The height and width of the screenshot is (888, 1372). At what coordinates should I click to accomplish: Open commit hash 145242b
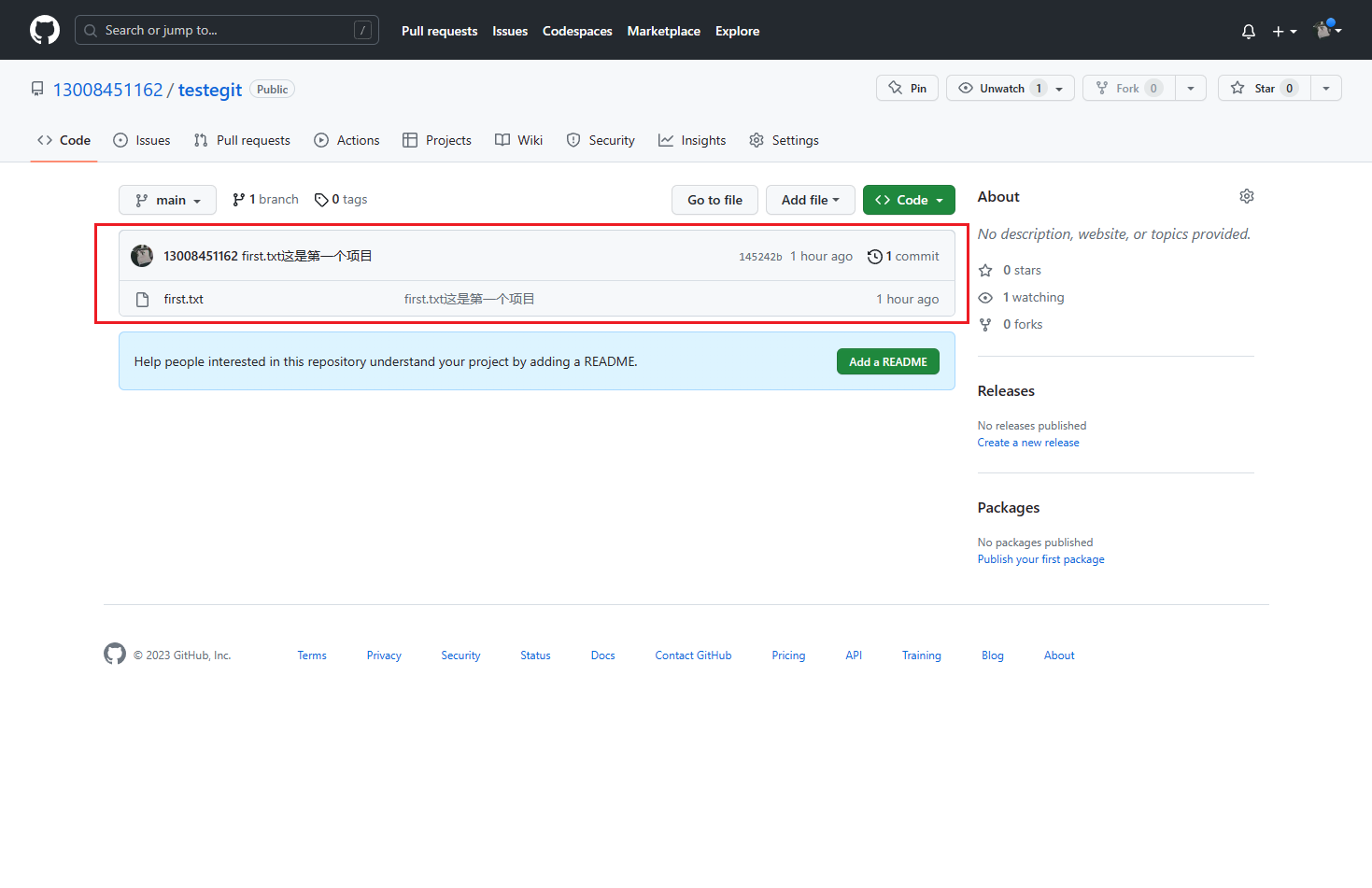pos(760,257)
